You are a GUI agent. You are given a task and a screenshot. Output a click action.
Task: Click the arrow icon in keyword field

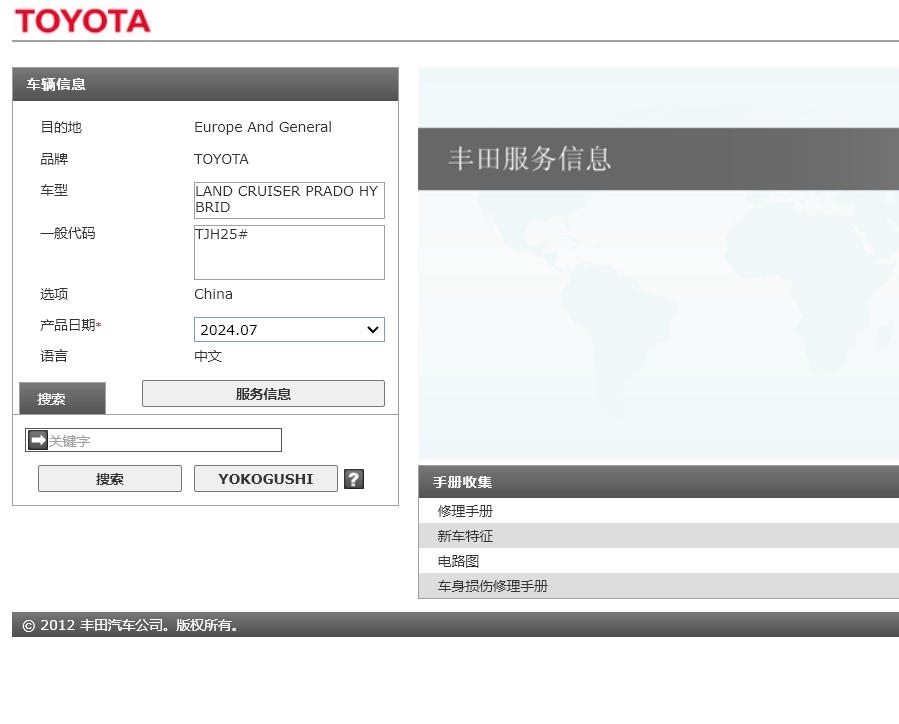click(x=38, y=440)
